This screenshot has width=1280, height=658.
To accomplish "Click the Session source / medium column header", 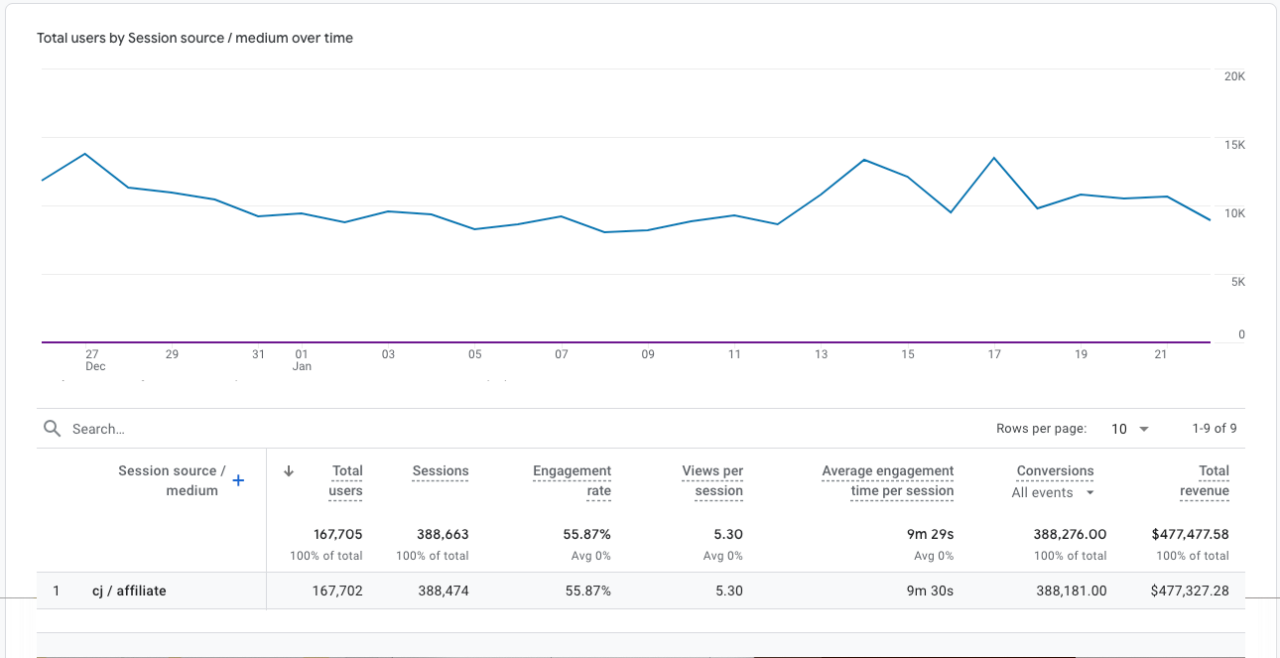I will [170, 481].
